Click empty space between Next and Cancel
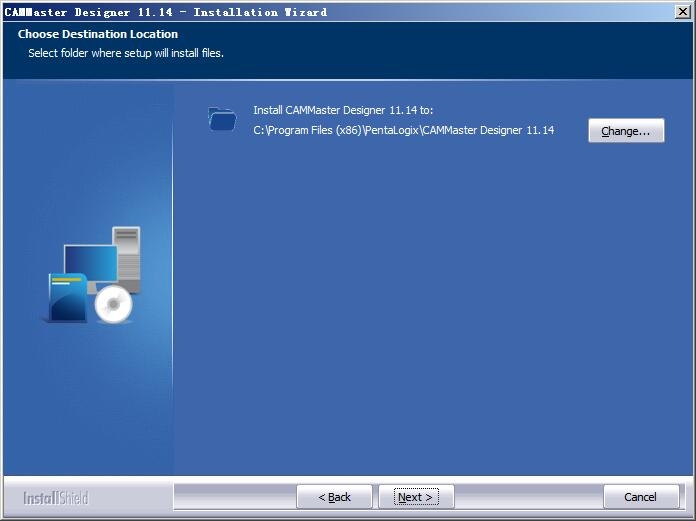This screenshot has width=696, height=521. pos(528,497)
